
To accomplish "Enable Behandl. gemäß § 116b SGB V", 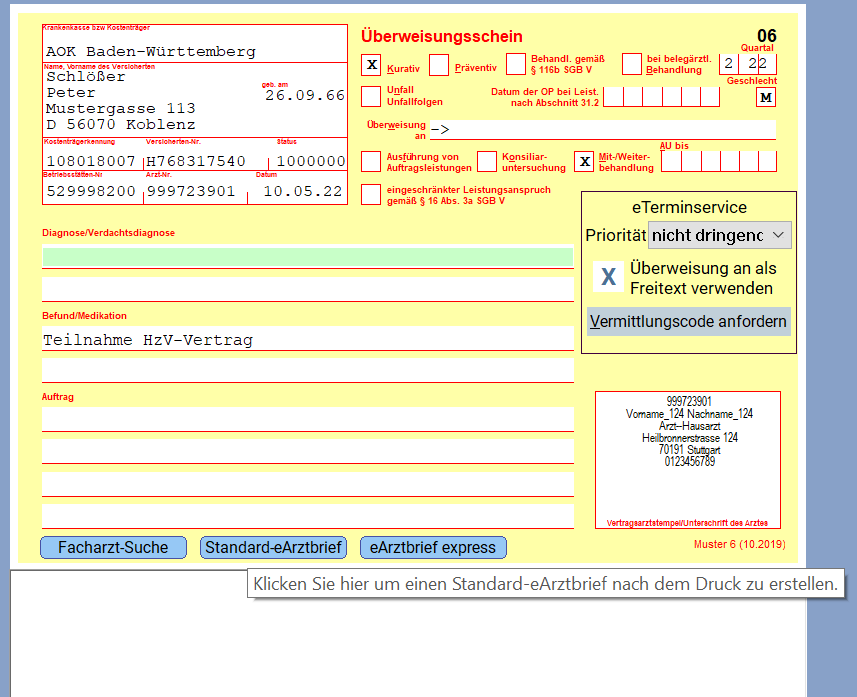I will coord(517,64).
